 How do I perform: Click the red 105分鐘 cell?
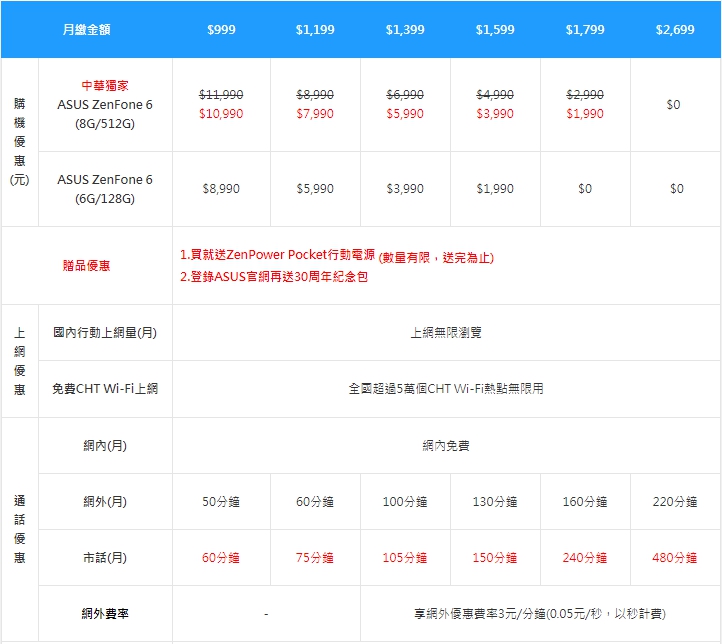coord(405,558)
